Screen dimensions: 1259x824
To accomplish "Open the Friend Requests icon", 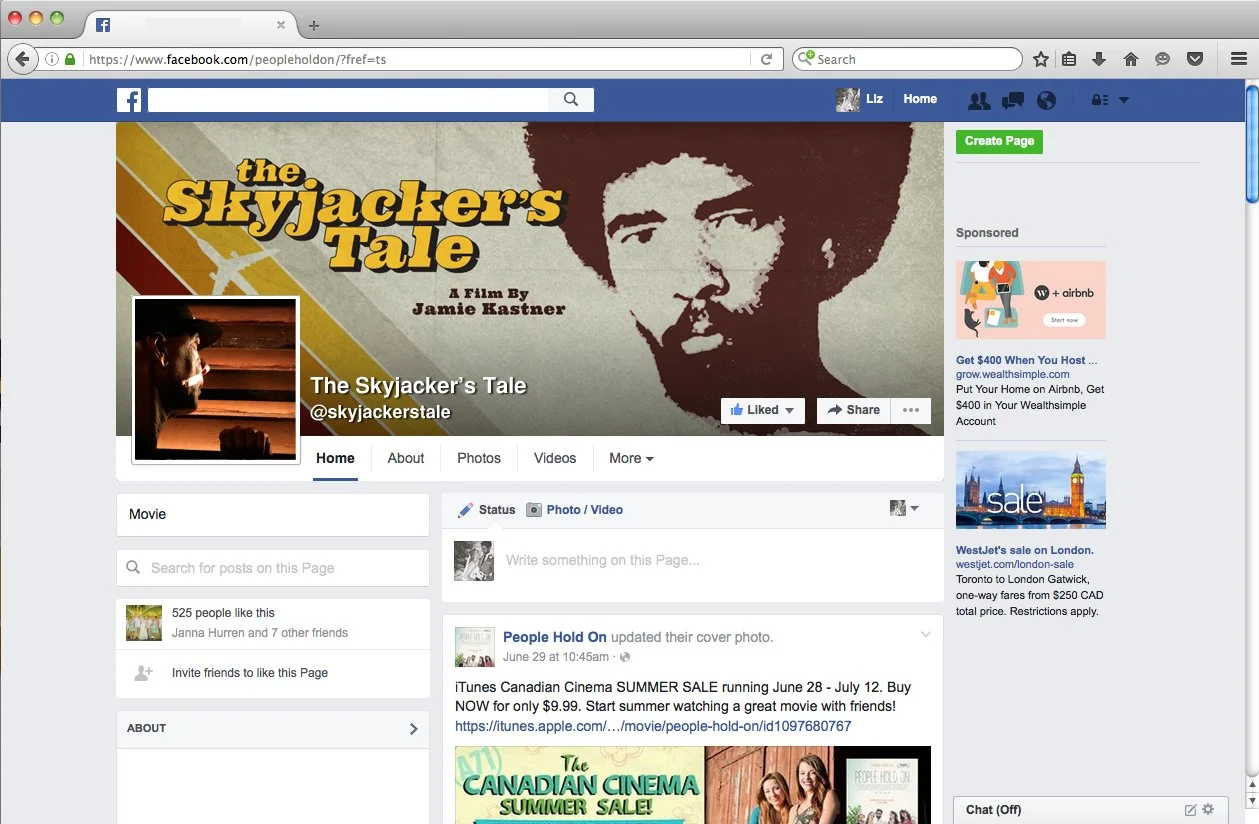I will 979,100.
